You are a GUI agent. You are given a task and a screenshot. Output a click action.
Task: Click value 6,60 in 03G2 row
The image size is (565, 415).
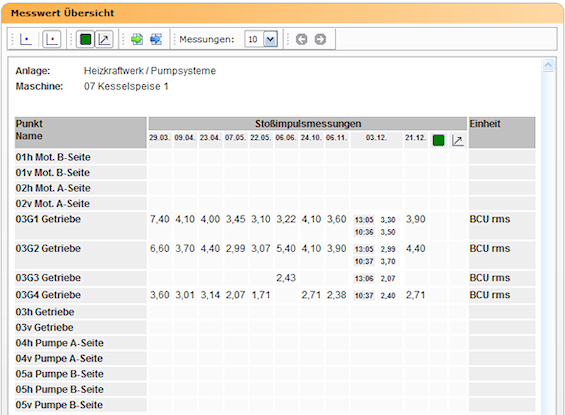tap(160, 248)
